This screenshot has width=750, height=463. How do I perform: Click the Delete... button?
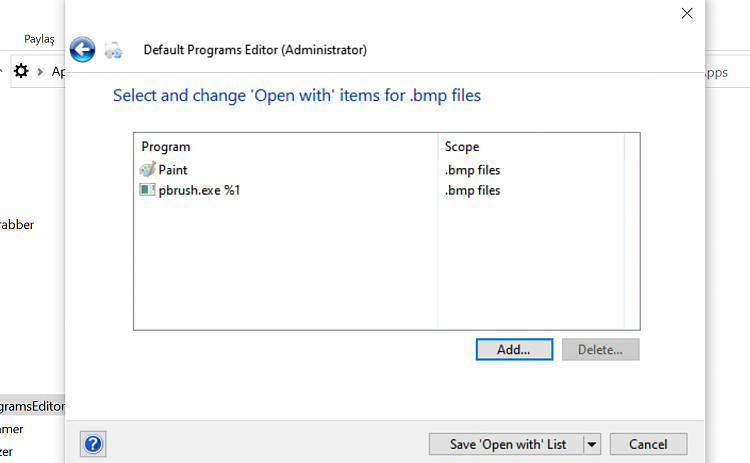[x=600, y=350]
